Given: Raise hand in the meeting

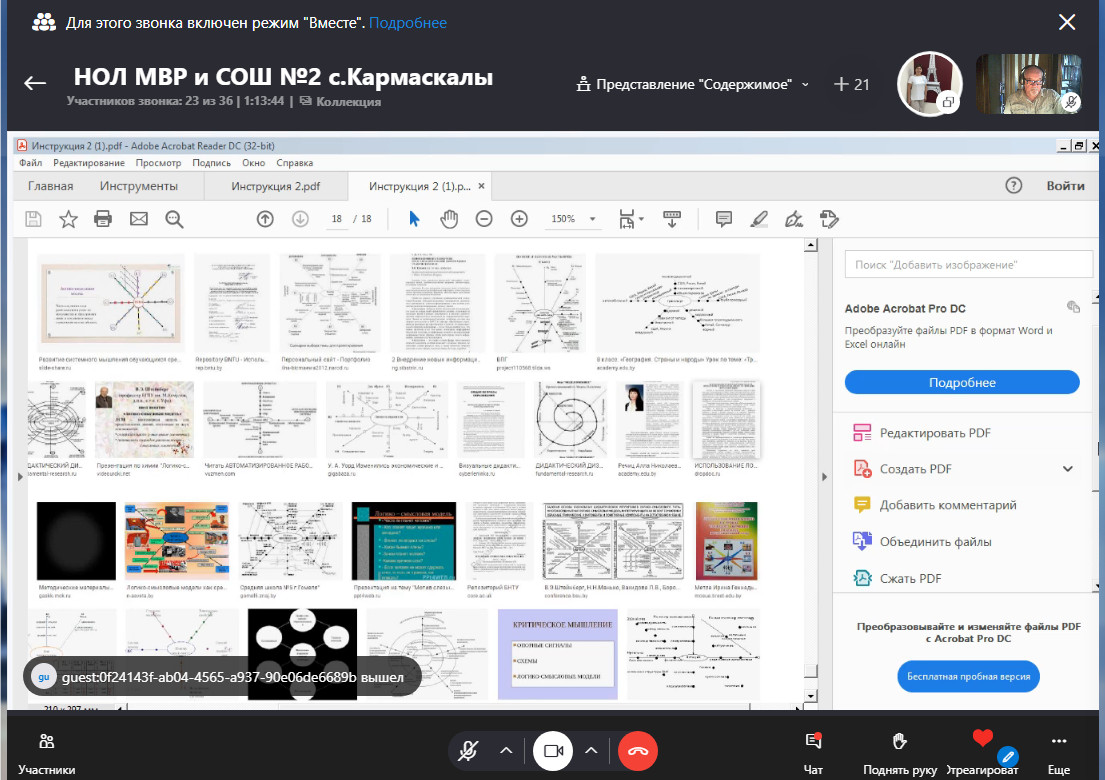Looking at the screenshot, I should pos(900,750).
